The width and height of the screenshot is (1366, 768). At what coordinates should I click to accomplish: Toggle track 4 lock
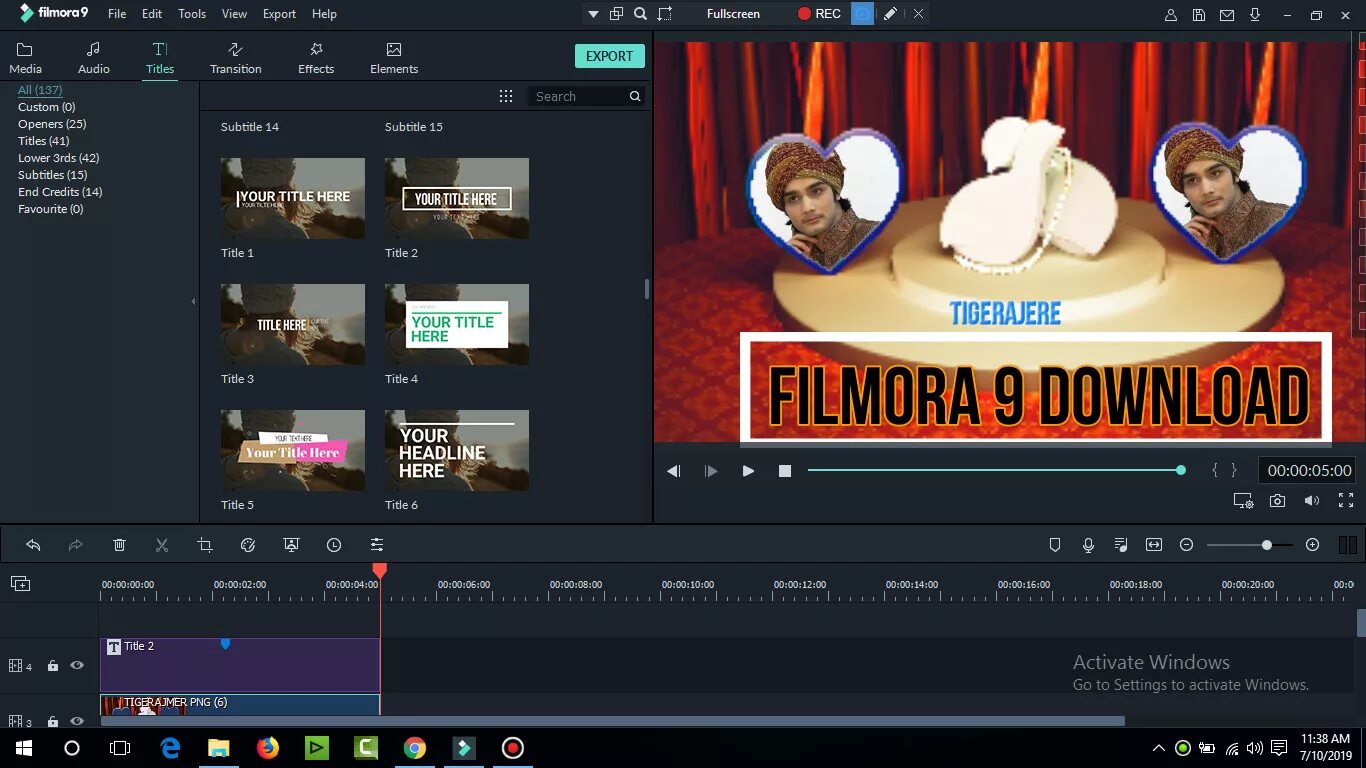(53, 665)
